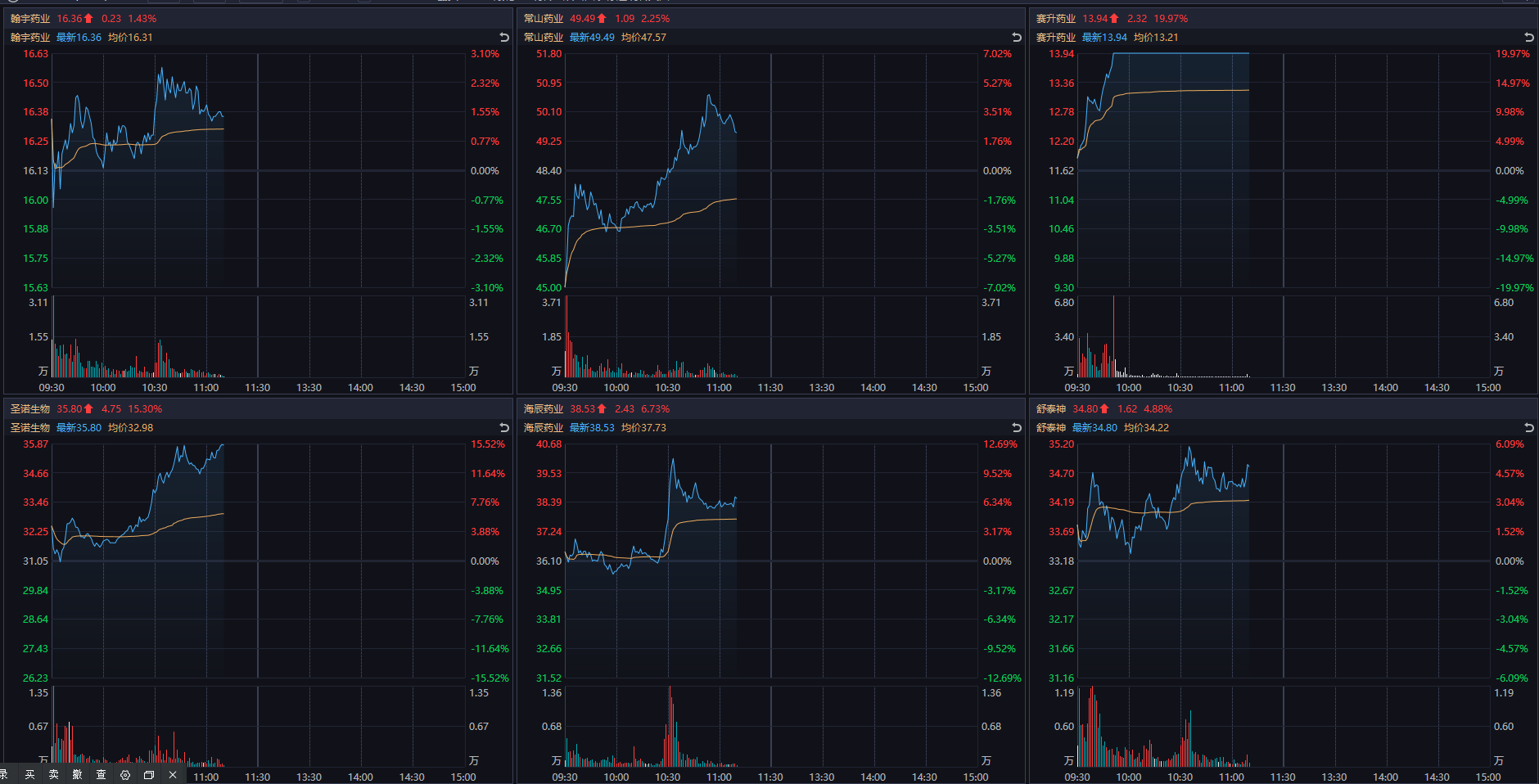Click the return arrow icon in 海辰药业 panel
The image size is (1539, 784).
(x=1017, y=428)
